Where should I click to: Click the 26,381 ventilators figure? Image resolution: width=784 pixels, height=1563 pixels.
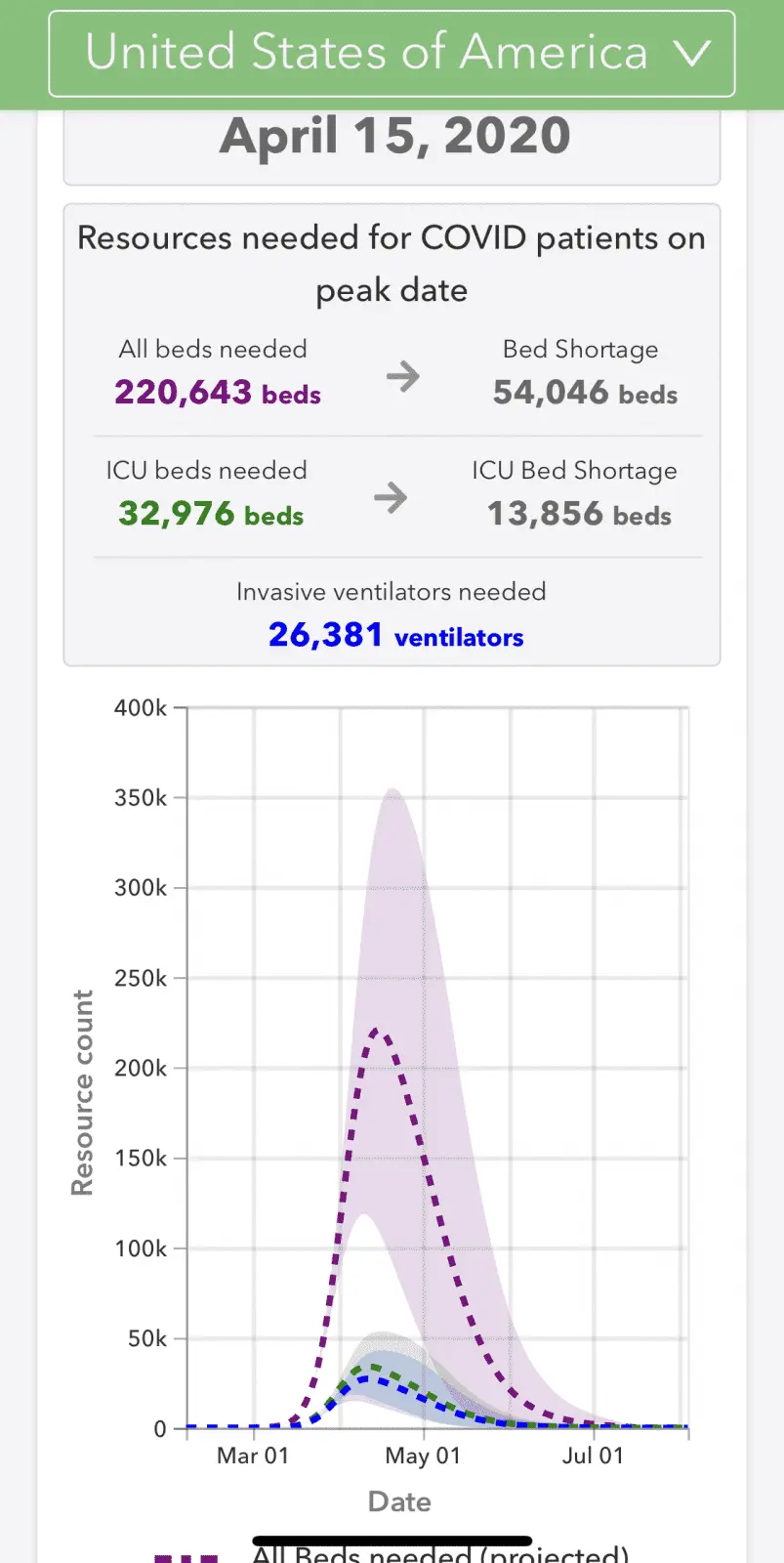395,635
